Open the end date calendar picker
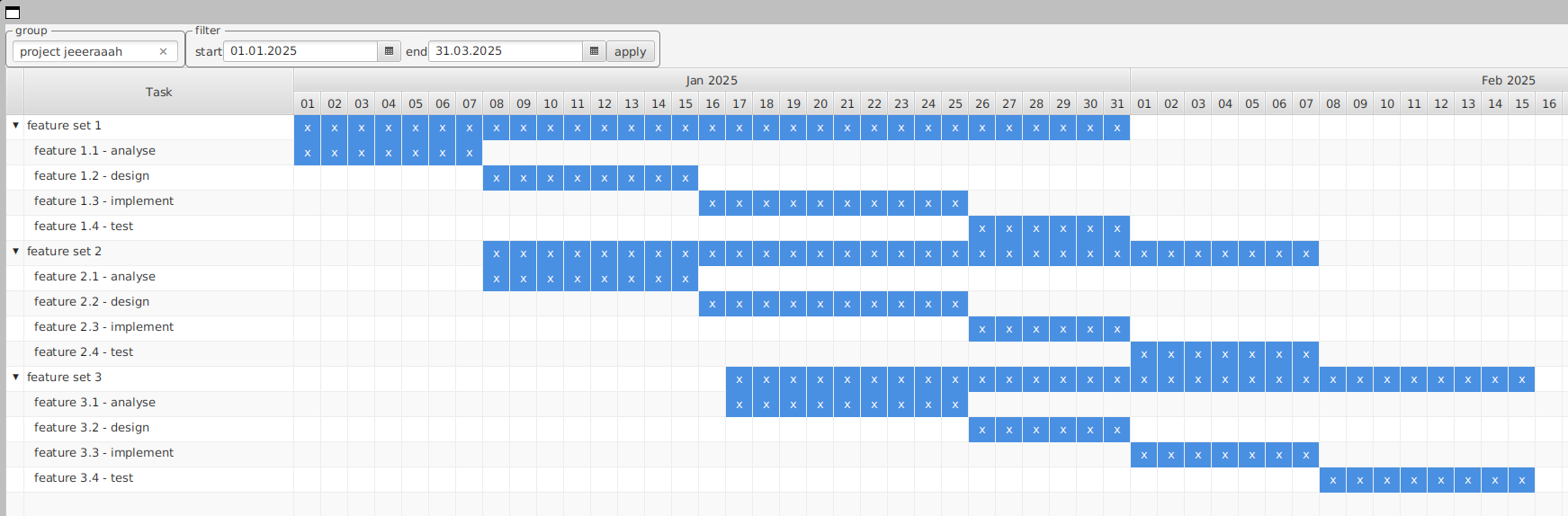Screen dimensions: 1568x516 594,51
